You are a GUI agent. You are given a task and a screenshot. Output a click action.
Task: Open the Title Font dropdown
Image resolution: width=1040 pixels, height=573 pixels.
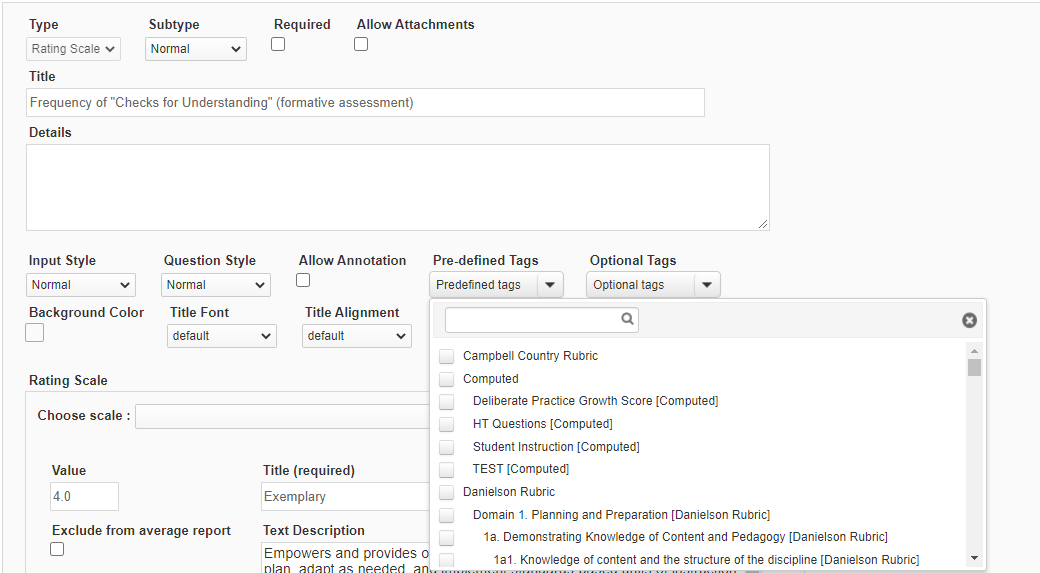221,336
